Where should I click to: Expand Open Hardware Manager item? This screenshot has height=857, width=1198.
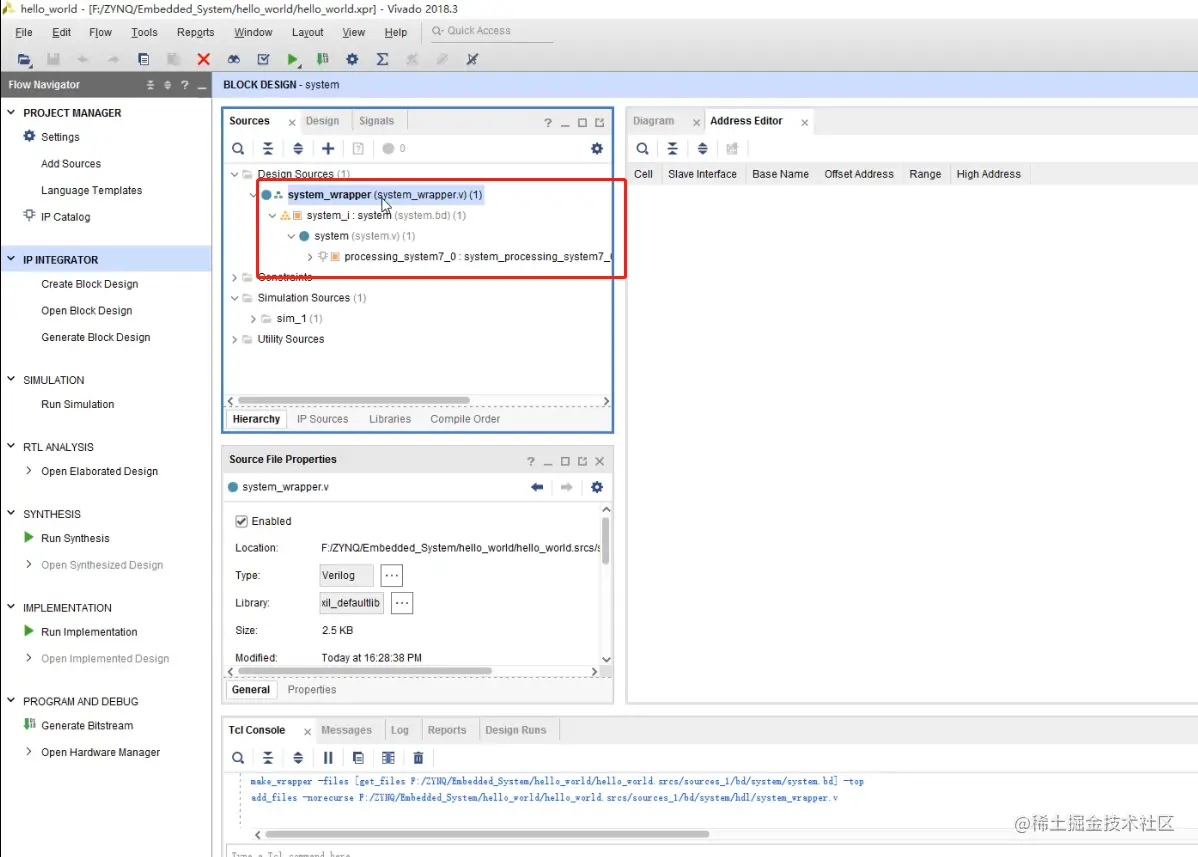tap(29, 752)
